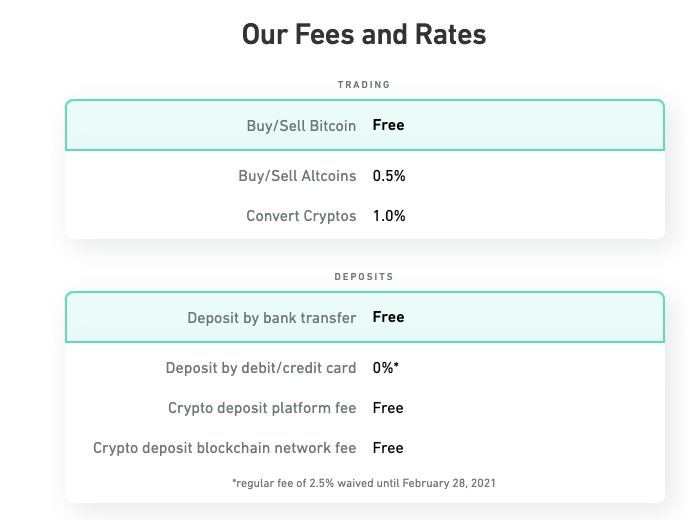This screenshot has width=687, height=520.
Task: Select the Deposit by debit/credit card label
Action: point(260,368)
